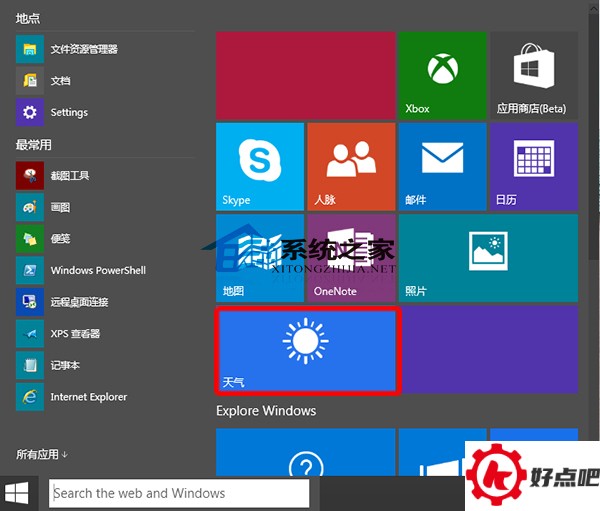
Task: Click the 'Internet Explorer' text label
Action: point(89,397)
